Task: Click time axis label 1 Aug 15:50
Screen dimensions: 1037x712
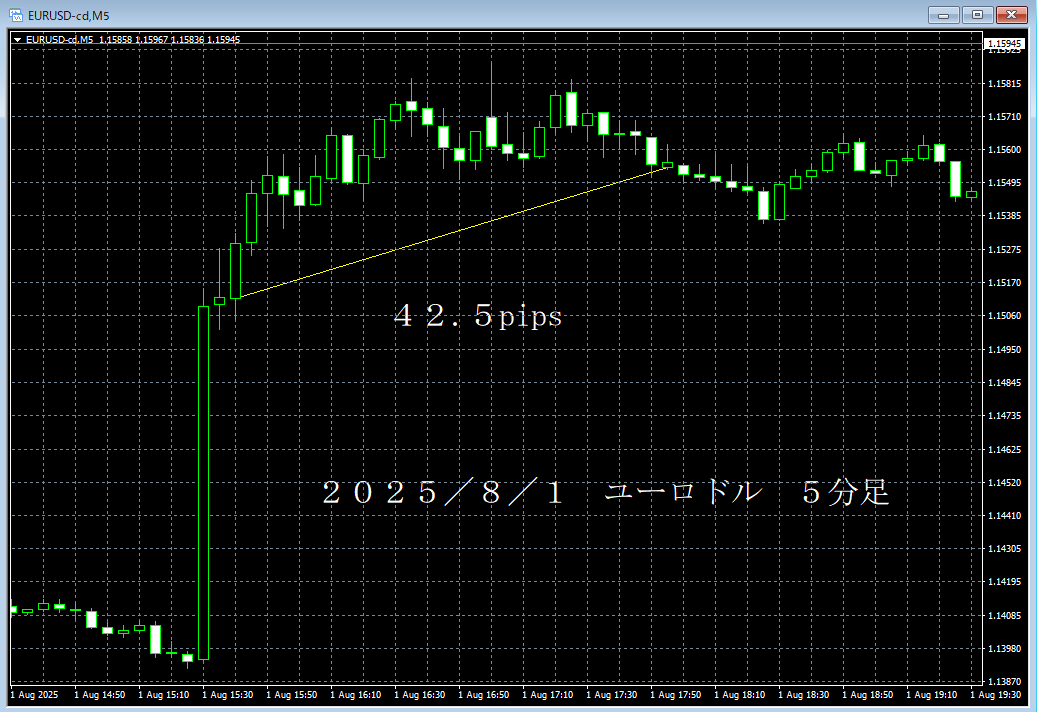Action: [x=292, y=695]
